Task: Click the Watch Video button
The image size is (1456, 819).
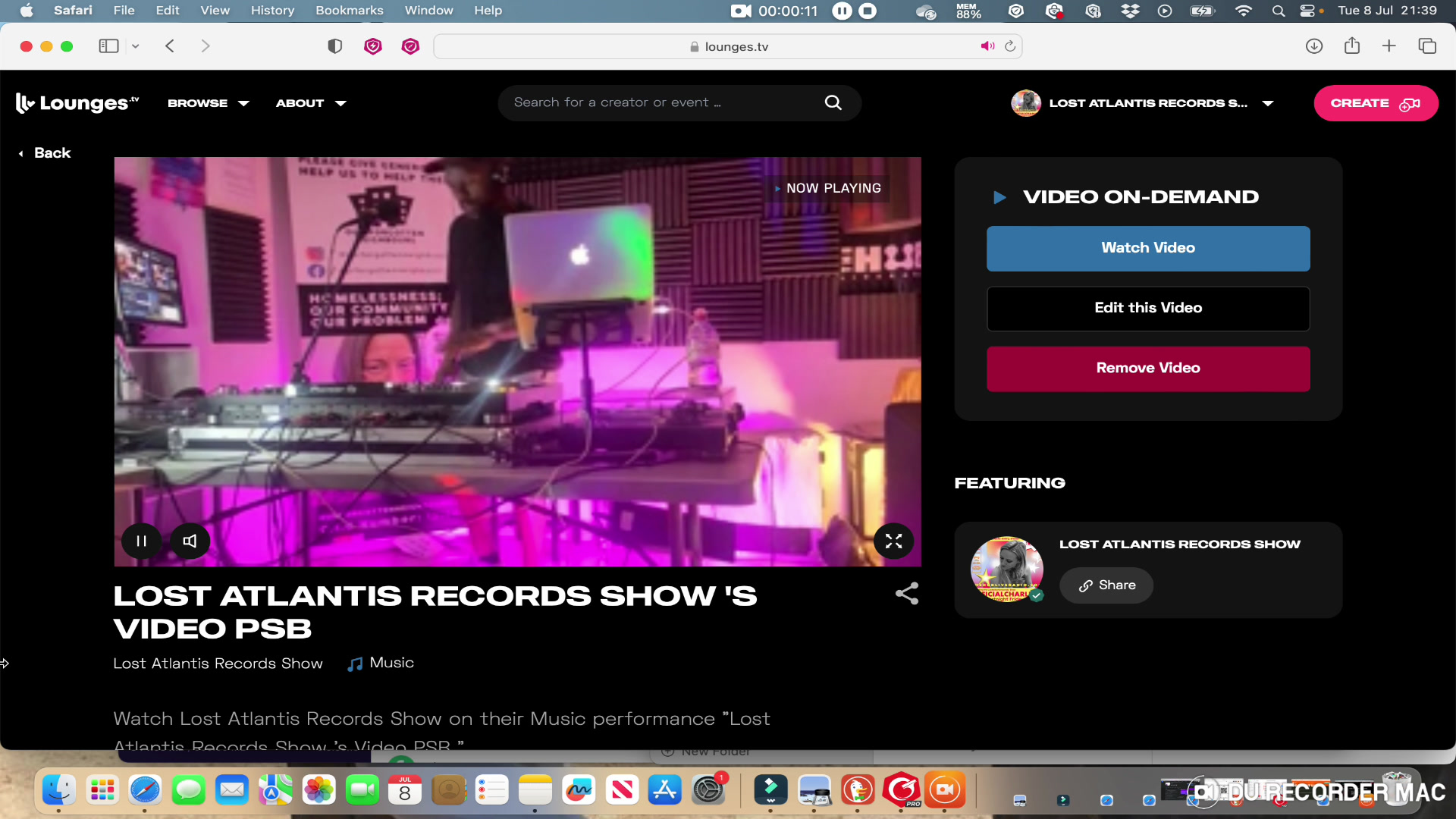Action: (x=1148, y=248)
